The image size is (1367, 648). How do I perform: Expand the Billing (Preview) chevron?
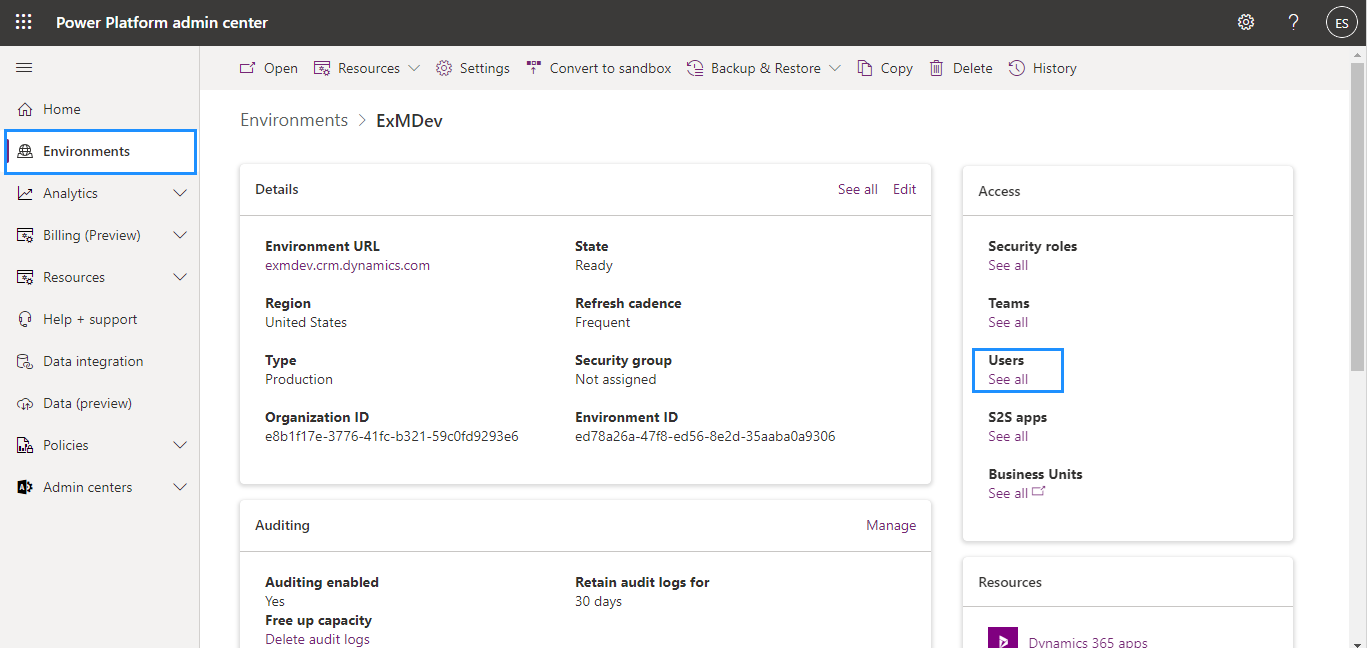(180, 235)
